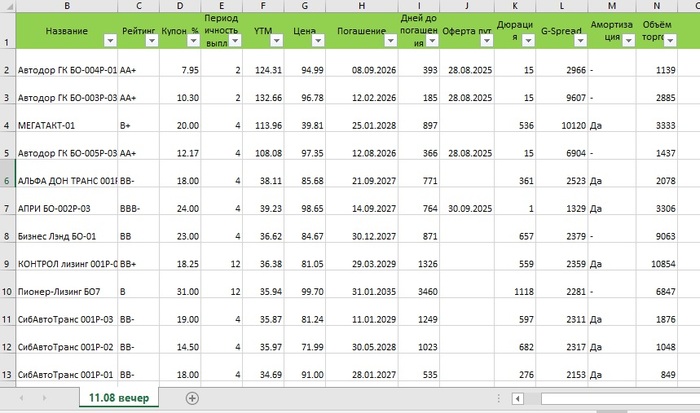
Task: Add a new sheet with plus icon
Action: (193, 398)
